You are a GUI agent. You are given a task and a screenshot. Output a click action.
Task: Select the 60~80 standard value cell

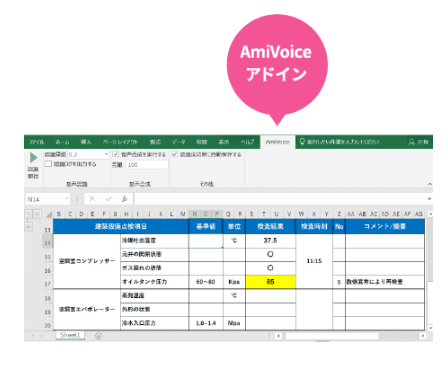pos(206,282)
